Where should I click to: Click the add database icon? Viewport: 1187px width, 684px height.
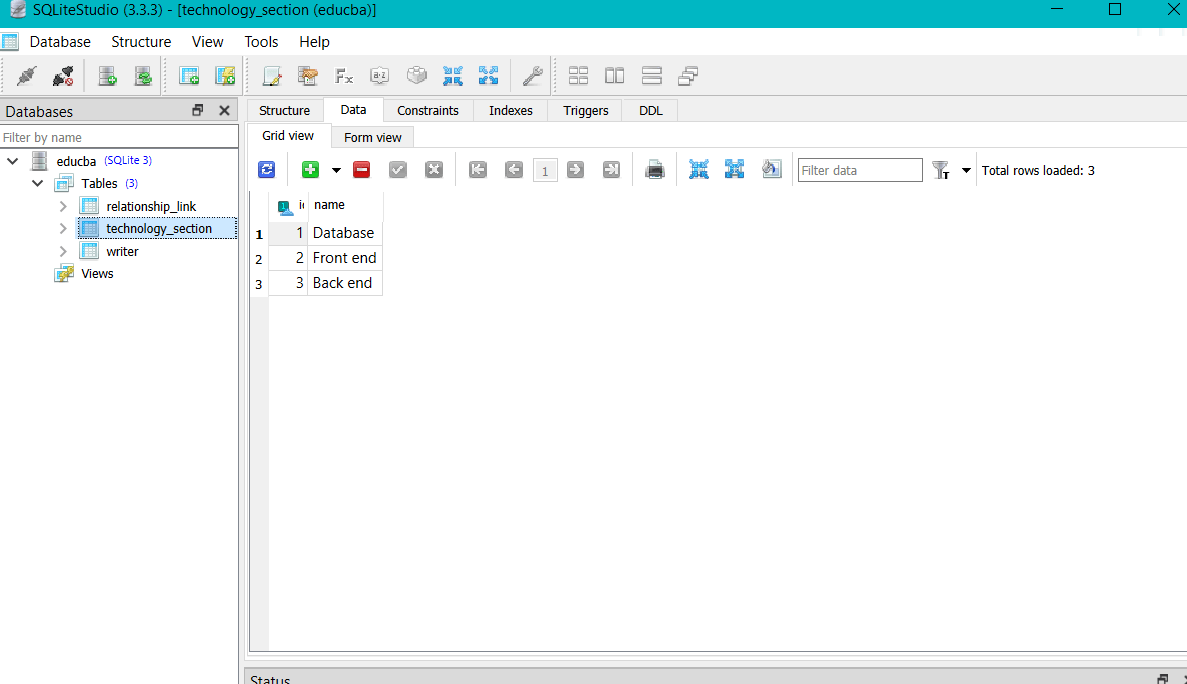pos(107,76)
